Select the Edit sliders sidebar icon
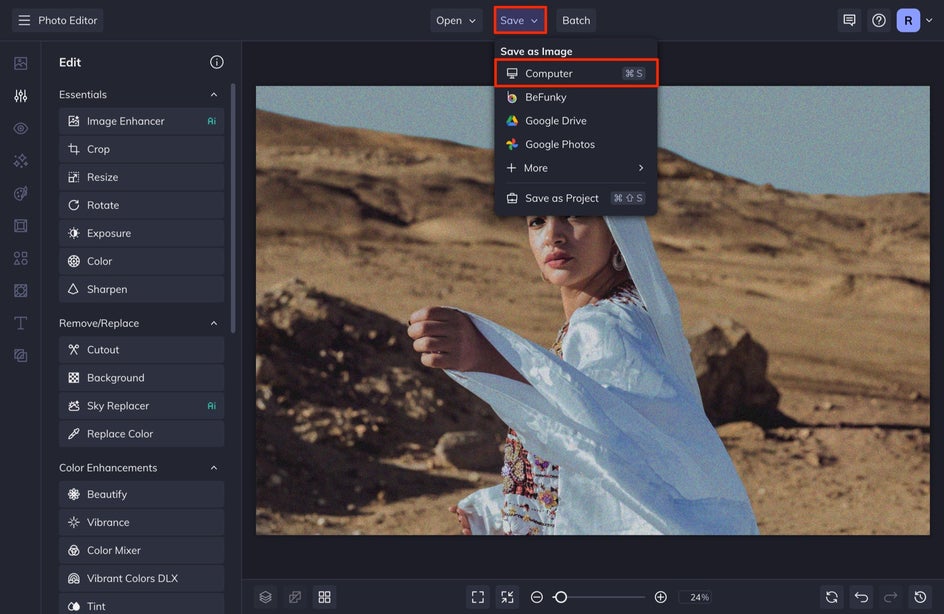This screenshot has height=614, width=944. click(20, 96)
